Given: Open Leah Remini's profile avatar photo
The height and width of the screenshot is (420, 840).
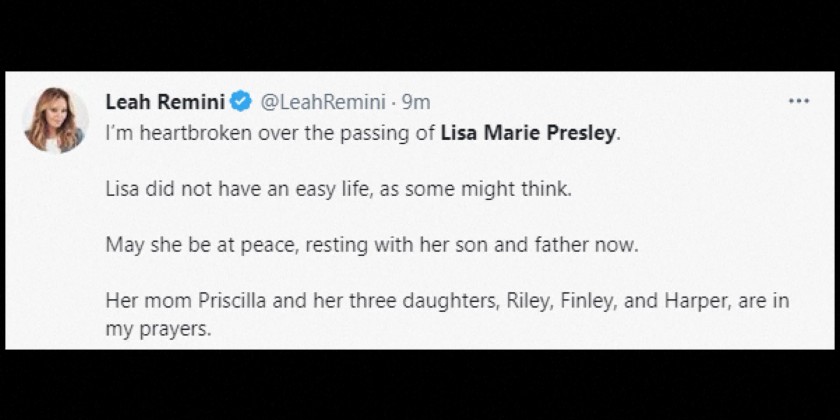Looking at the screenshot, I should [x=55, y=120].
